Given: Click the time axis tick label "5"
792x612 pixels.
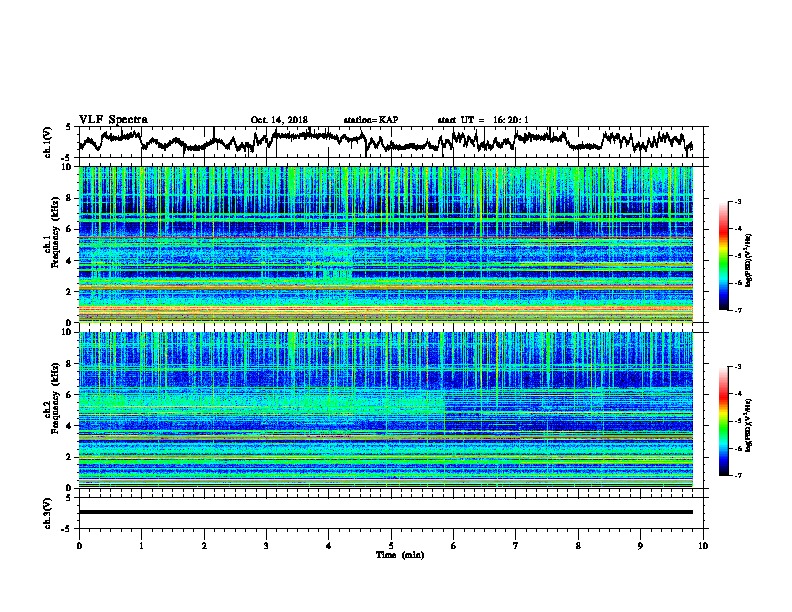Looking at the screenshot, I should click(391, 546).
